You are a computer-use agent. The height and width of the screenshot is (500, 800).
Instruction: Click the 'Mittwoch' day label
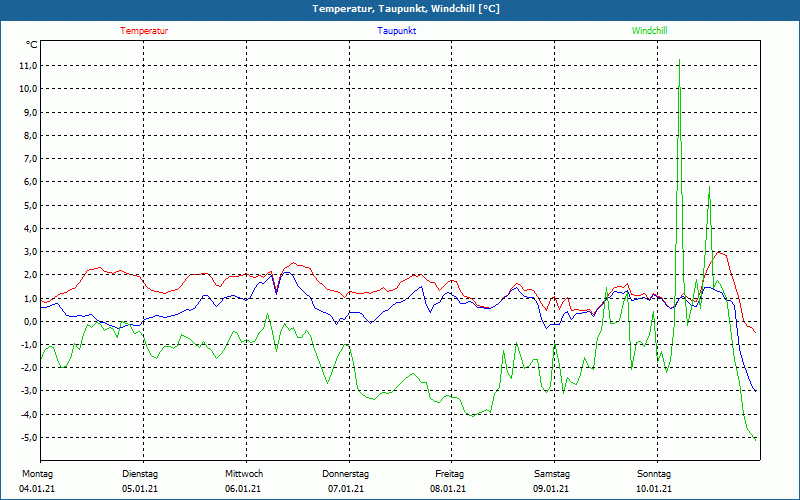coord(244,474)
